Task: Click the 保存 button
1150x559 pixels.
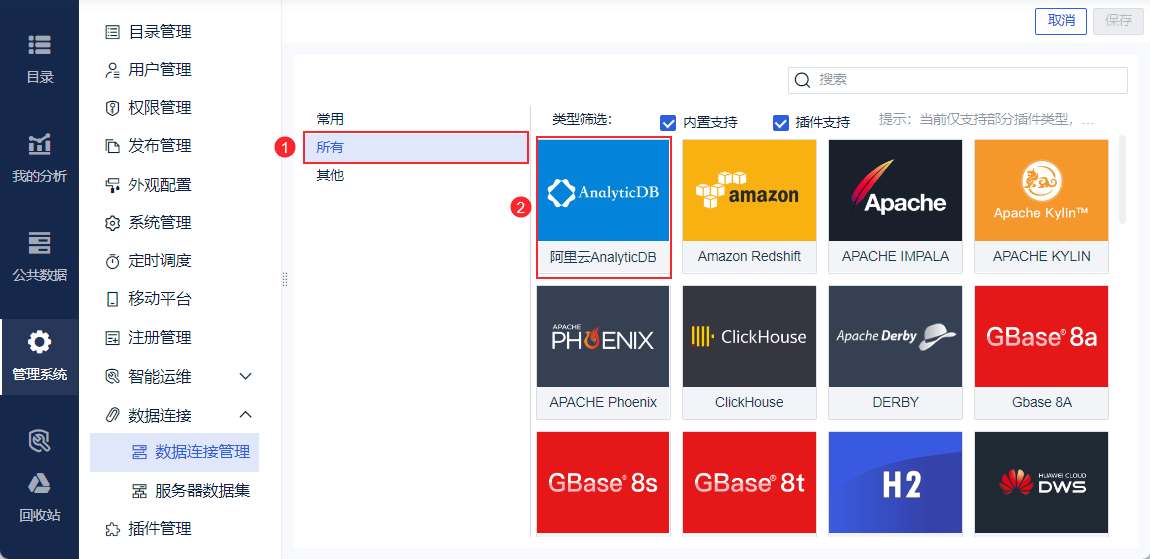Action: tap(1118, 21)
